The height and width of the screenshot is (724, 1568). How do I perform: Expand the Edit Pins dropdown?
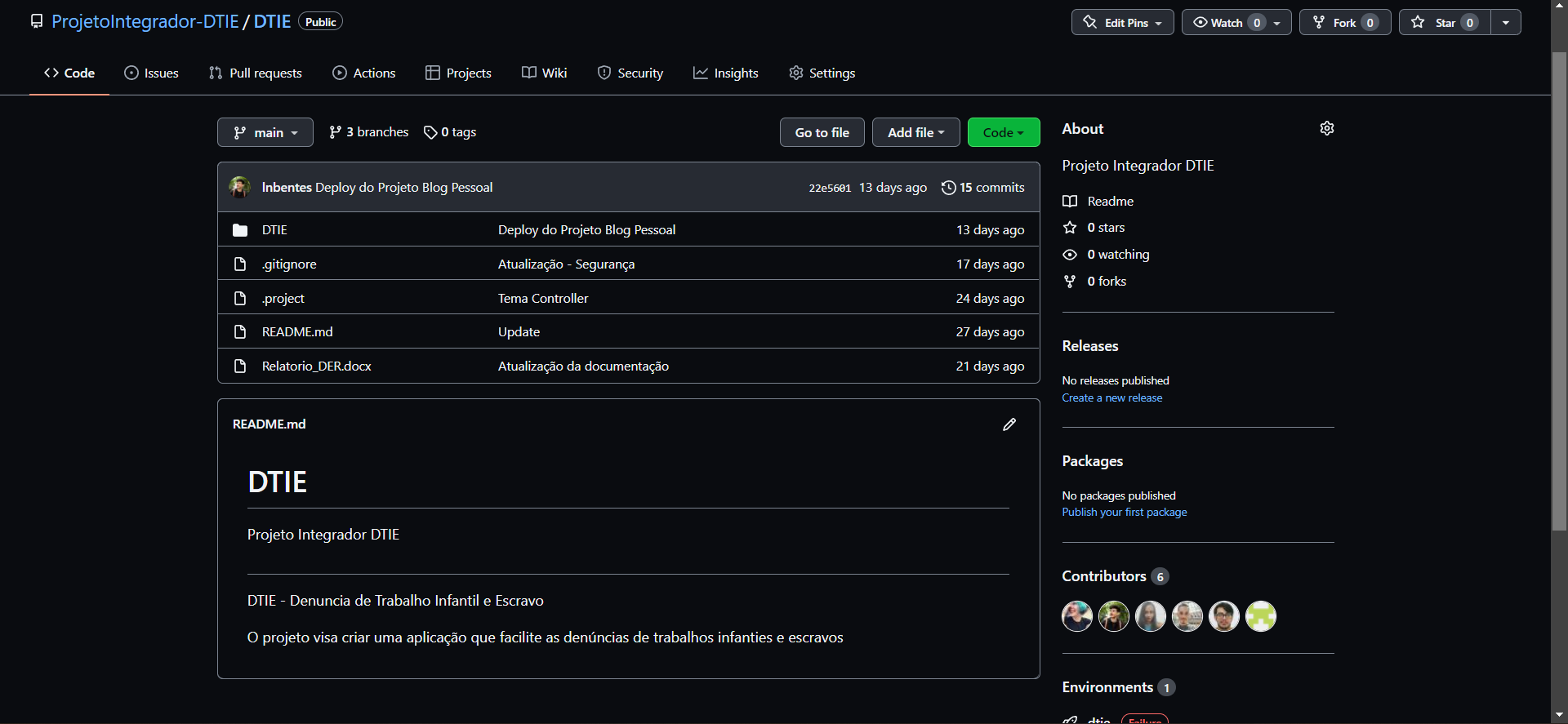(1123, 22)
